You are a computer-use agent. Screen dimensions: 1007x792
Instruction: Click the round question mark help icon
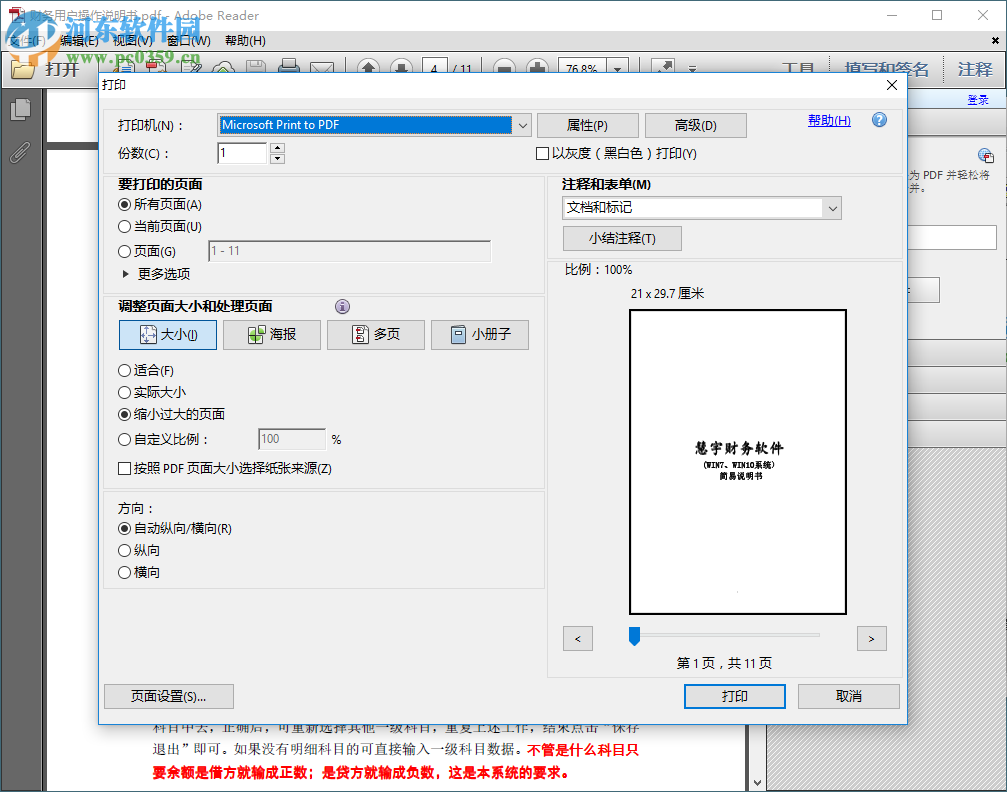point(878,119)
